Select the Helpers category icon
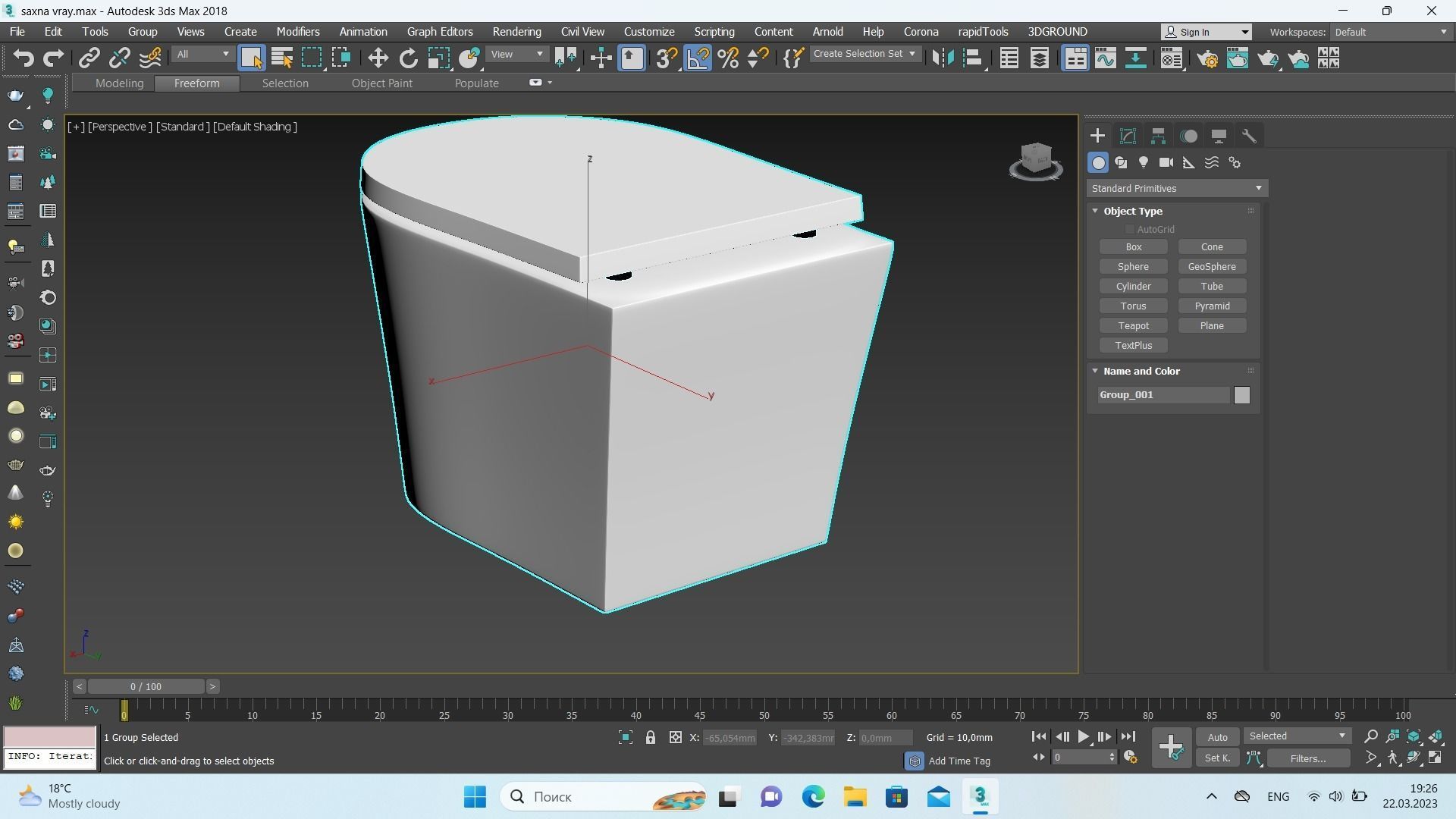1456x819 pixels. [x=1189, y=163]
